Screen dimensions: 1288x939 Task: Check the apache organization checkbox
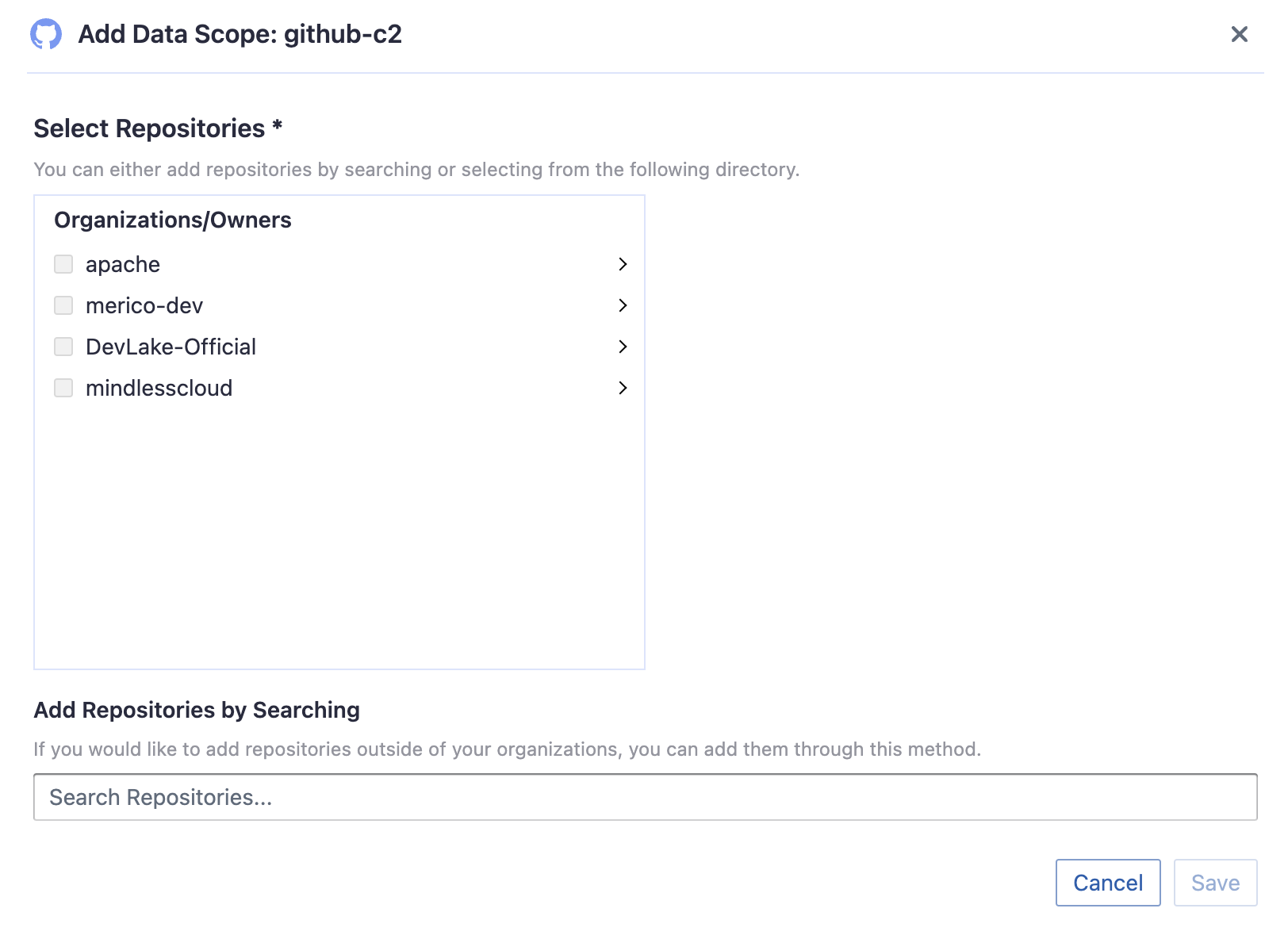[x=63, y=264]
